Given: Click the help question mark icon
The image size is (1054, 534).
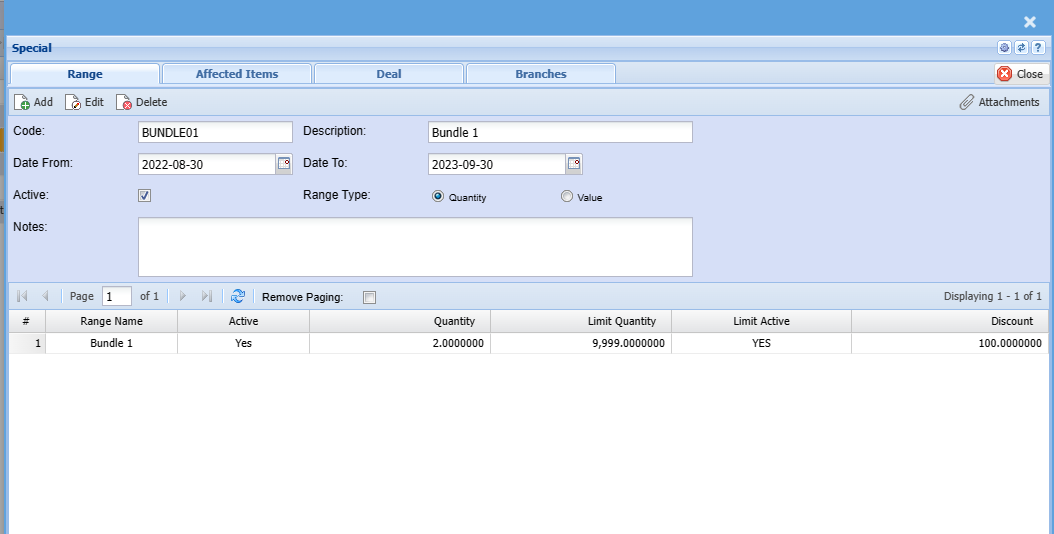Looking at the screenshot, I should 1038,48.
